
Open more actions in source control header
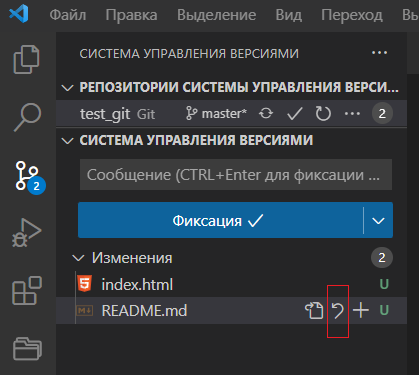pyautogui.click(x=379, y=53)
